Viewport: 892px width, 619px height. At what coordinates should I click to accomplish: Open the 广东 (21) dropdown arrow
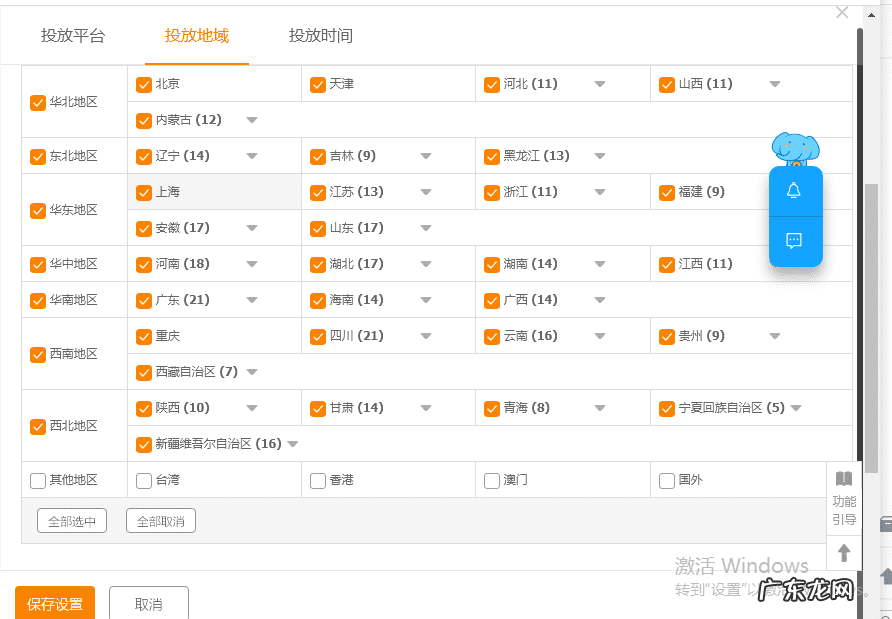coord(252,300)
